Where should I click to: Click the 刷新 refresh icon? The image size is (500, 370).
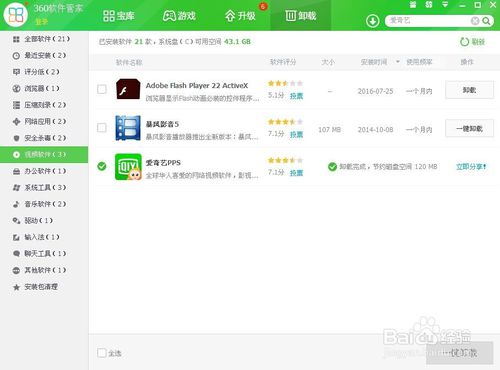click(x=464, y=42)
